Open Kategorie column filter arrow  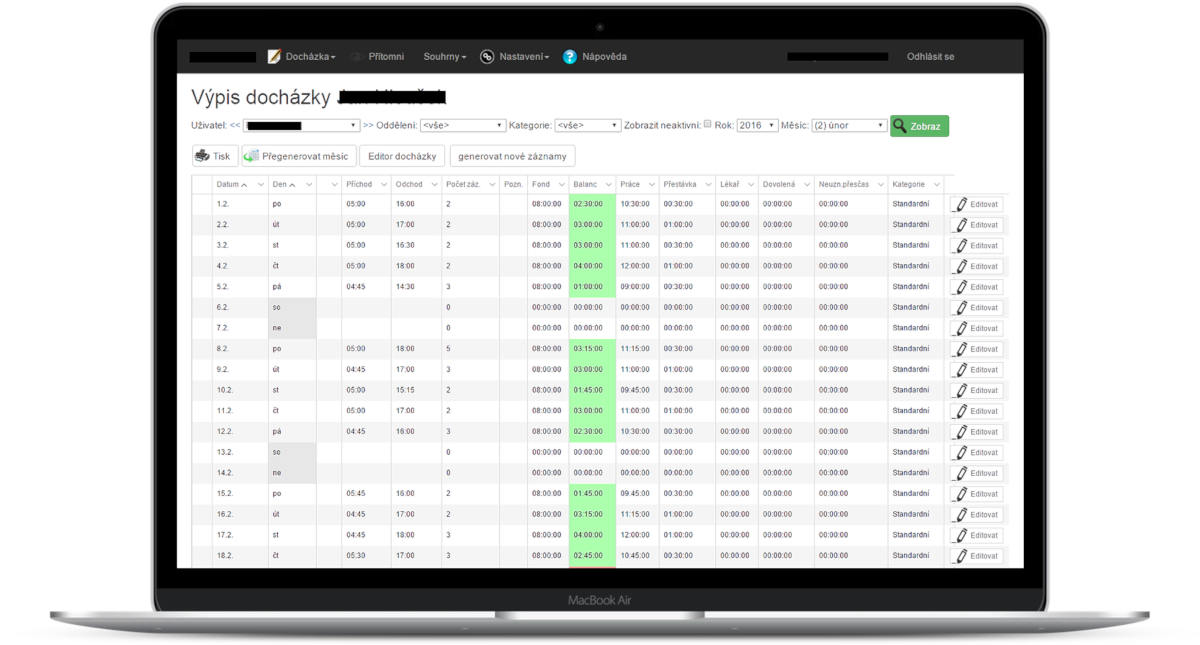(936, 184)
